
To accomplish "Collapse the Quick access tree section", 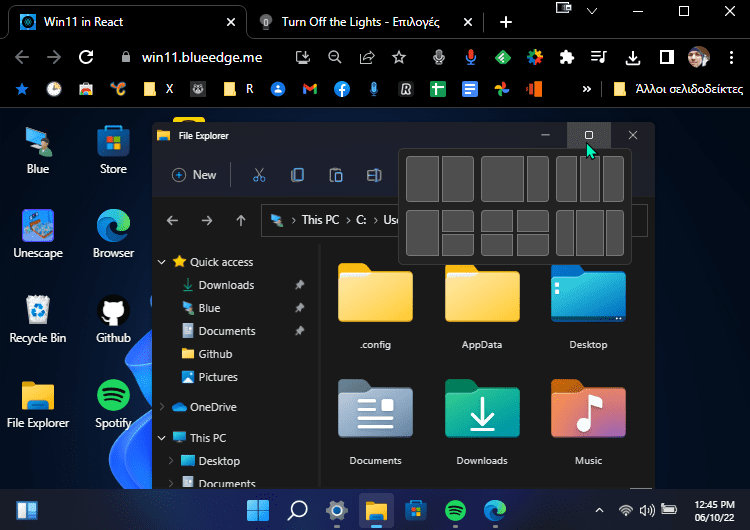I will click(162, 262).
